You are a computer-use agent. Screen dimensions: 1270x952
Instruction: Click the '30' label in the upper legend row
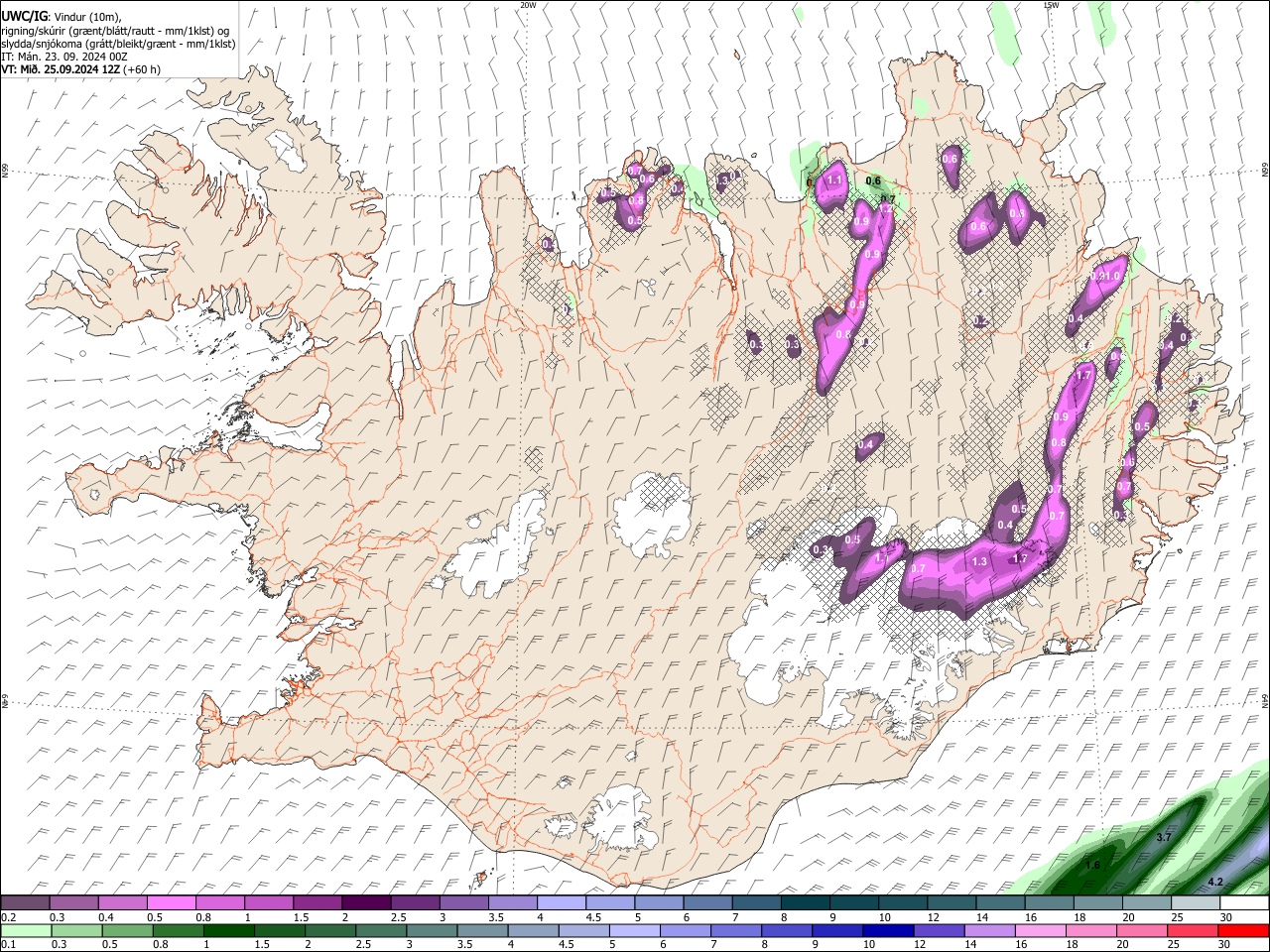click(1226, 917)
